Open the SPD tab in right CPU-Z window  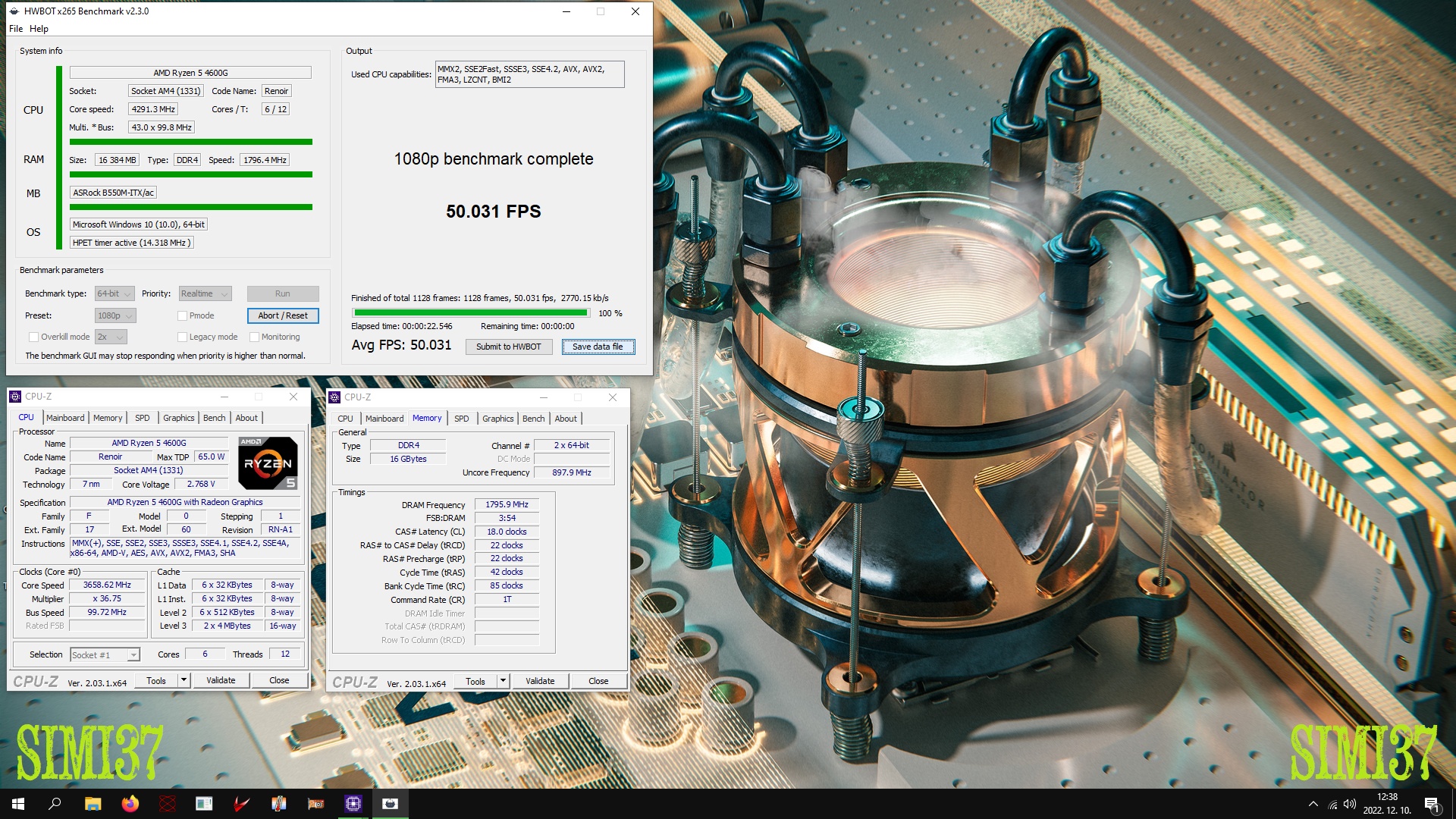click(x=462, y=419)
